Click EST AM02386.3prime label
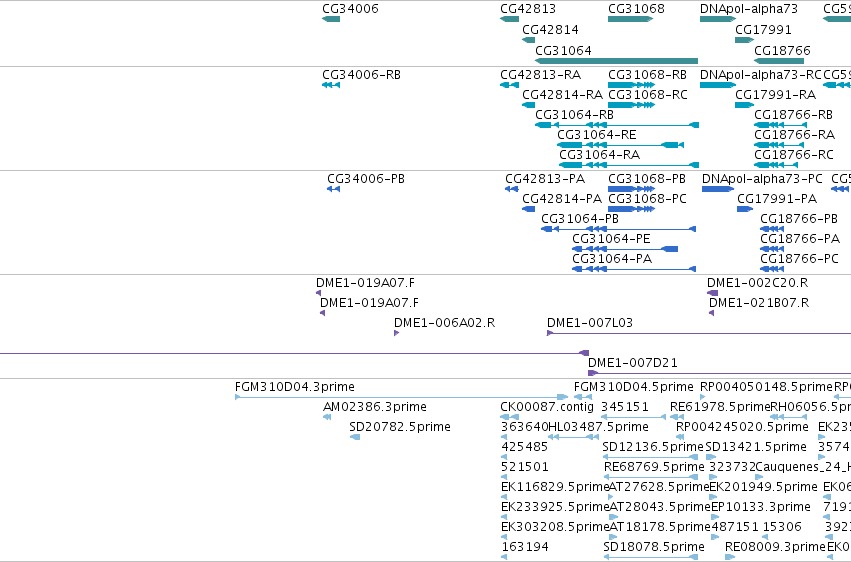This screenshot has height=562, width=851. tap(374, 407)
